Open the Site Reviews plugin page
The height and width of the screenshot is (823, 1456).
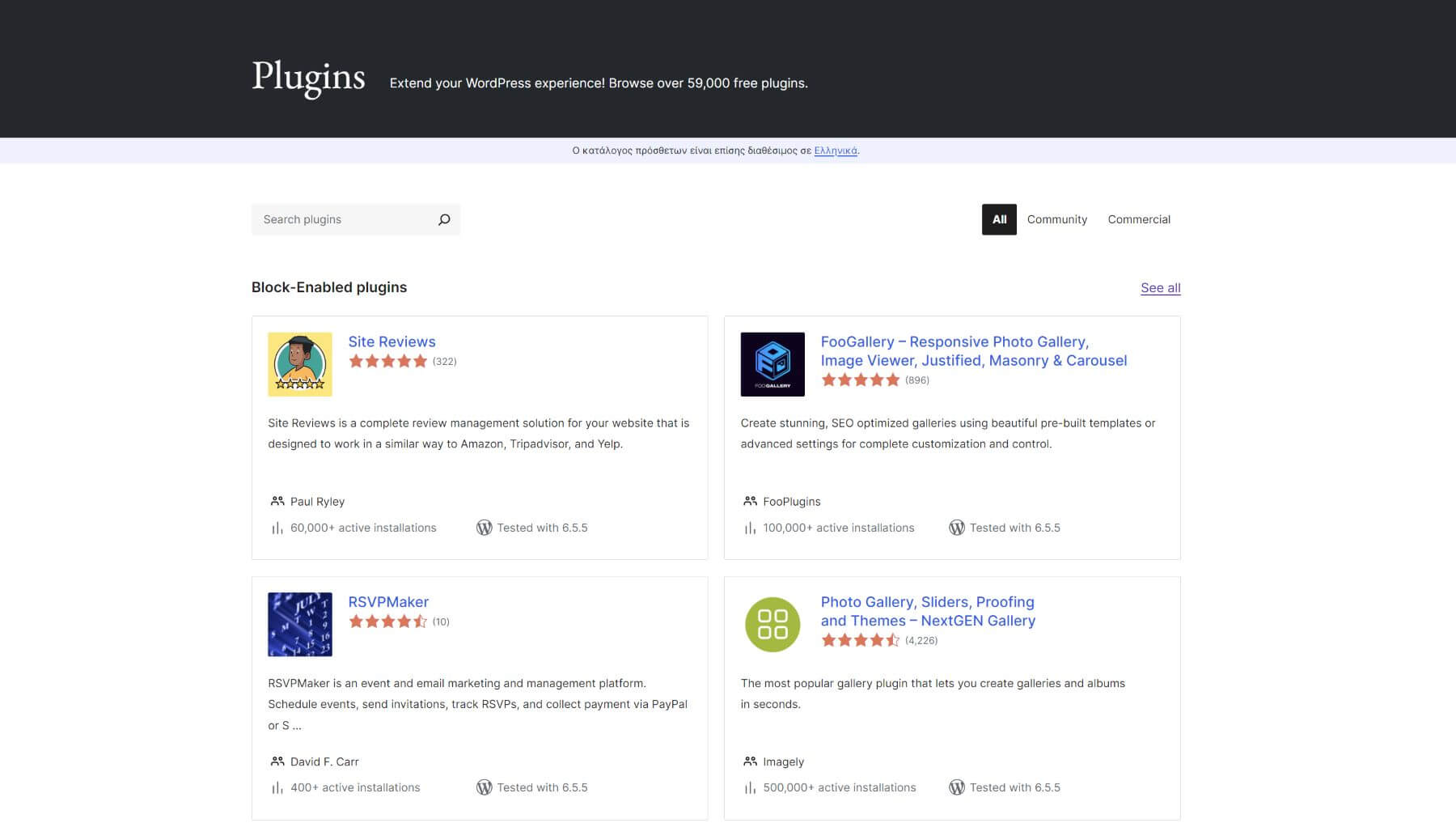click(392, 342)
